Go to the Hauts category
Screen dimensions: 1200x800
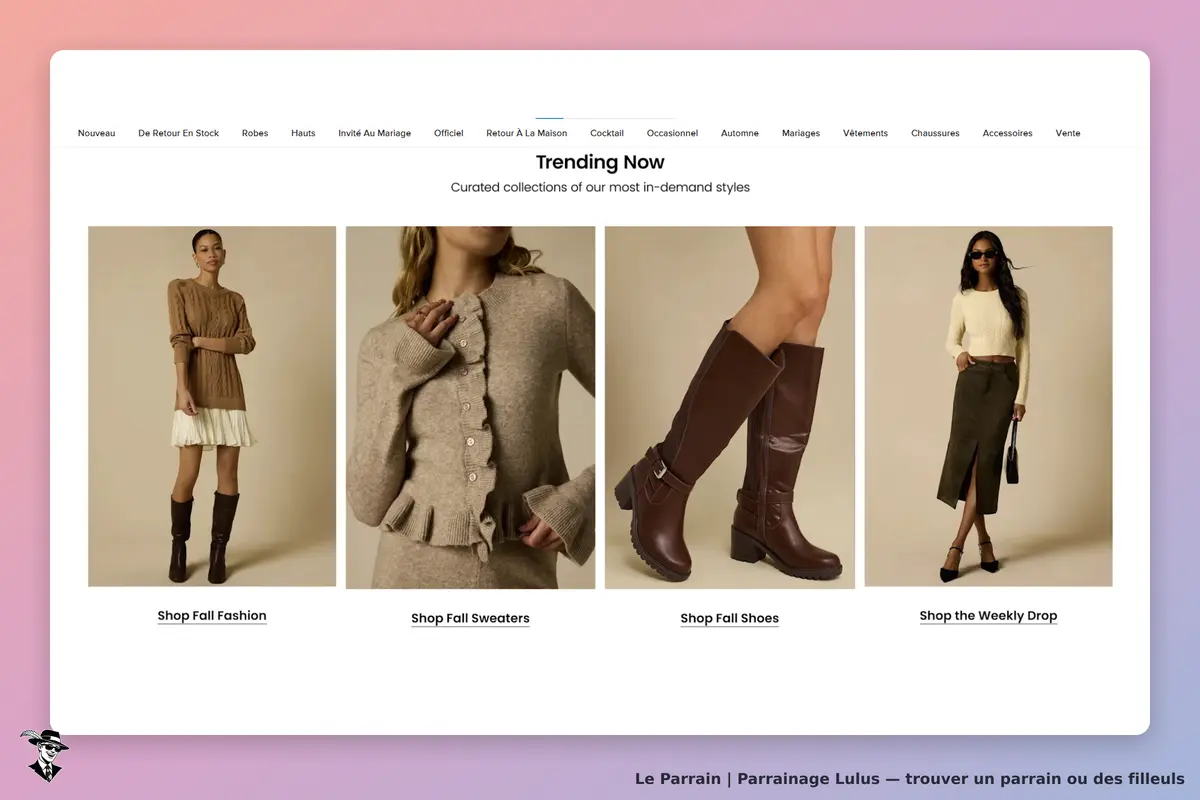click(303, 133)
